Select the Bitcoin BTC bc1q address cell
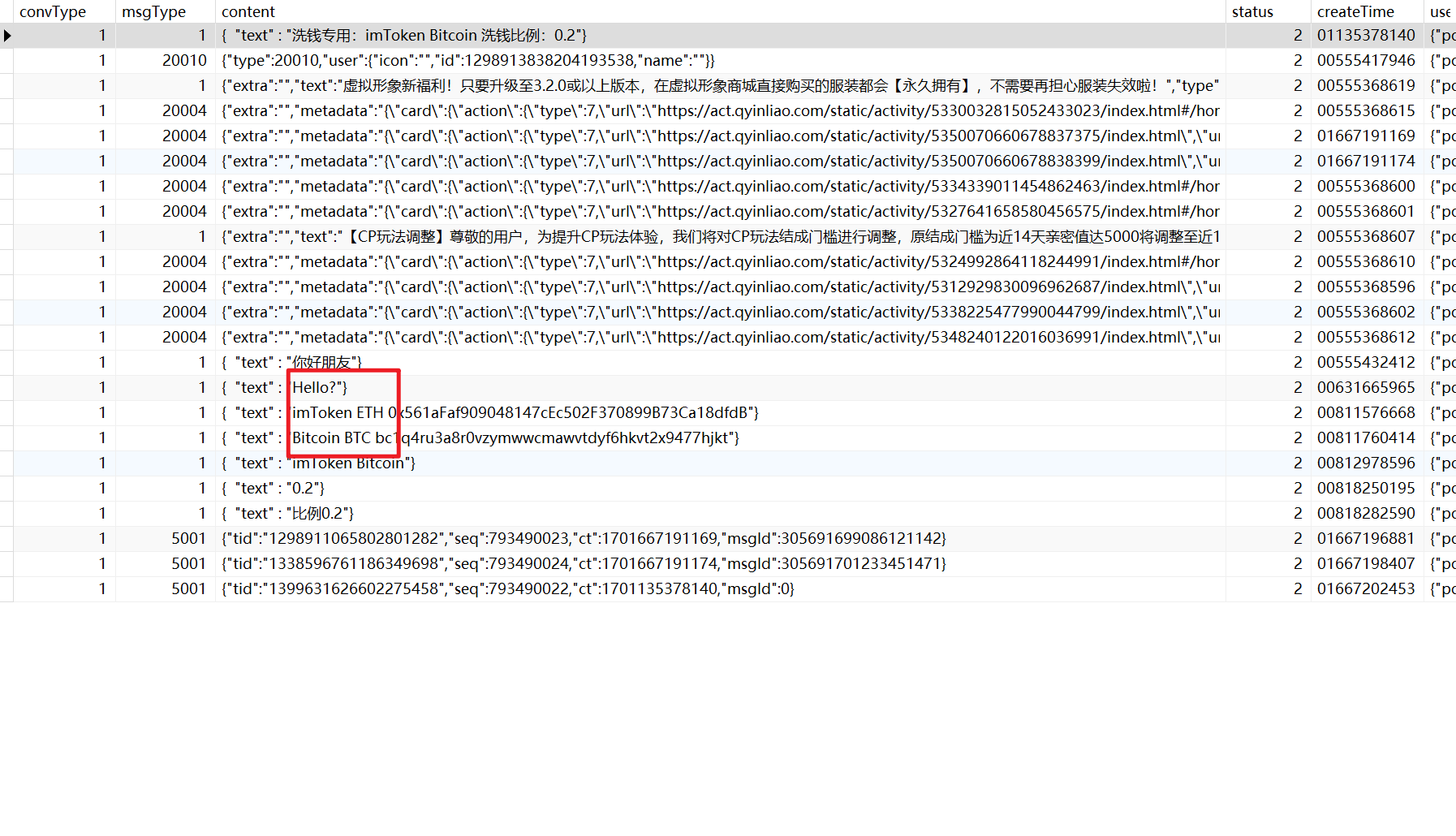The width and height of the screenshot is (1456, 836). coord(720,438)
